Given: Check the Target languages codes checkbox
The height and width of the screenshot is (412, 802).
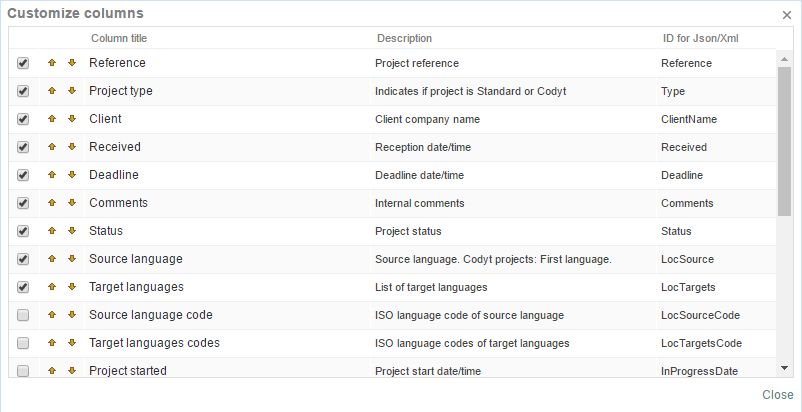Looking at the screenshot, I should tap(23, 343).
